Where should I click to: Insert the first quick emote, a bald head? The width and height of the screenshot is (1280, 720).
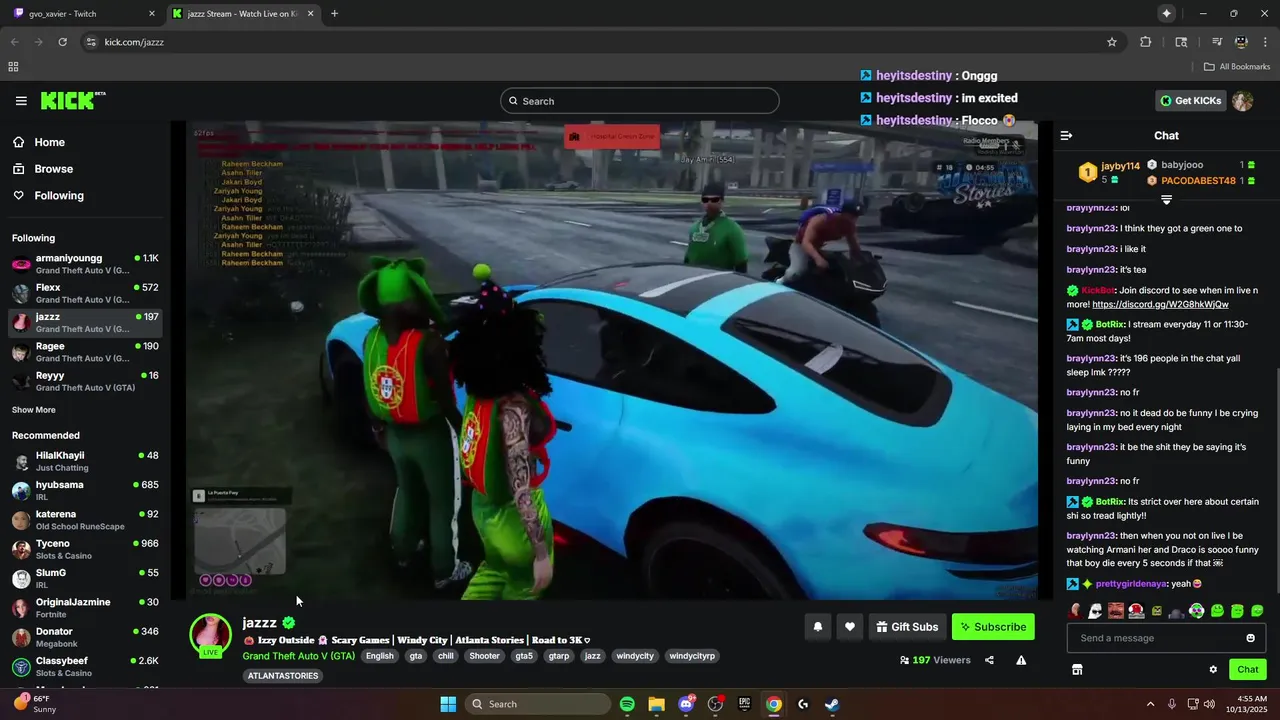tap(1075, 610)
